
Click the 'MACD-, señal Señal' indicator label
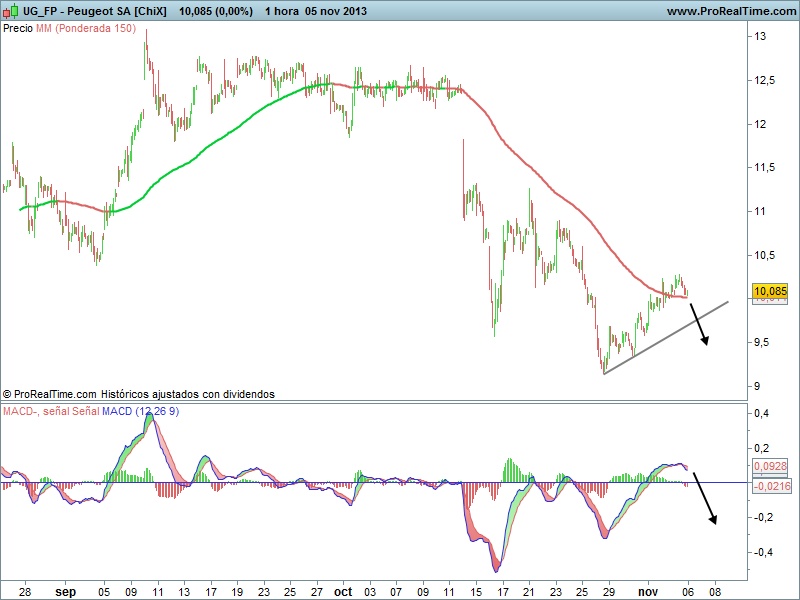click(51, 411)
